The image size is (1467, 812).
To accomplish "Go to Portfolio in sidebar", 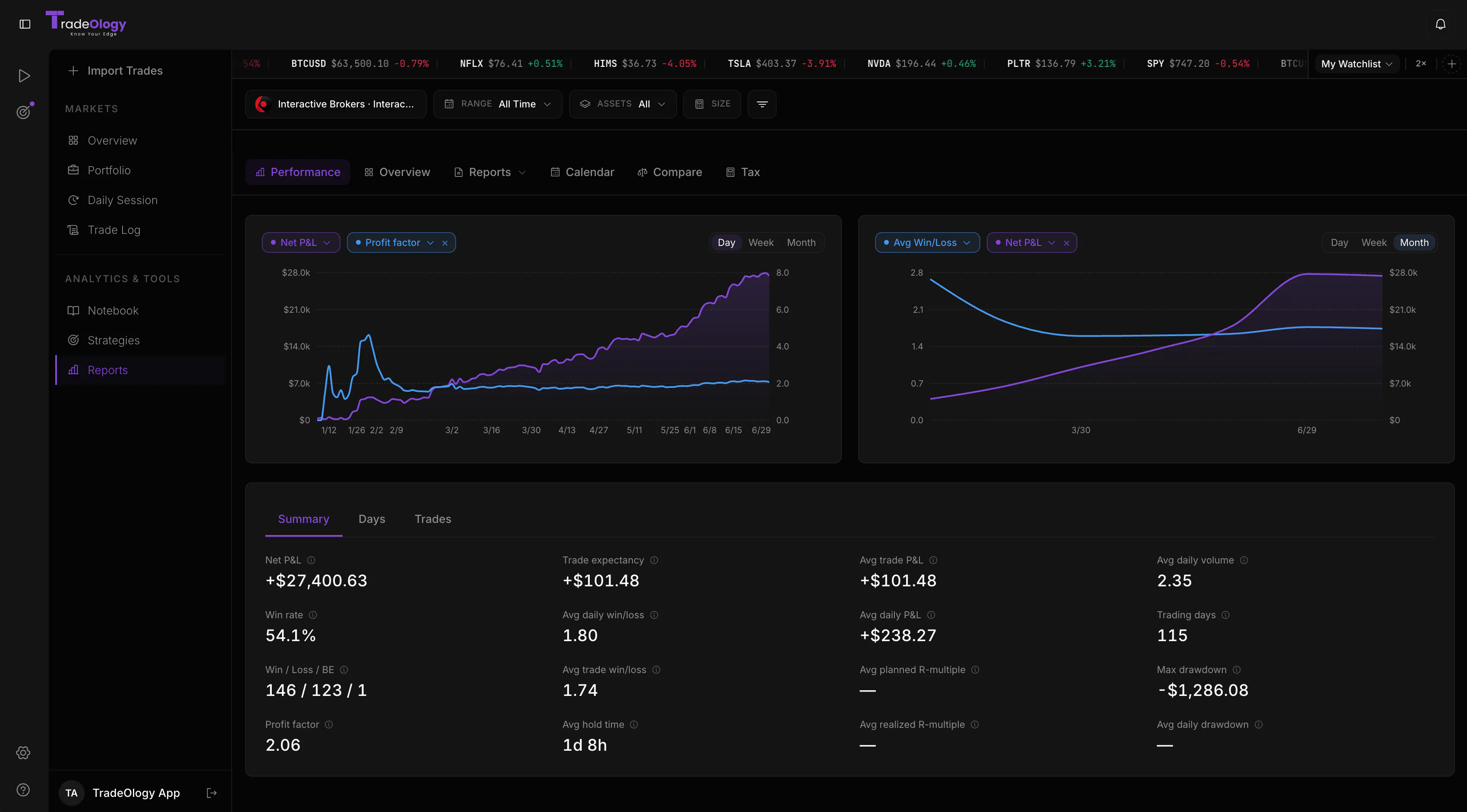I will 141,170.
